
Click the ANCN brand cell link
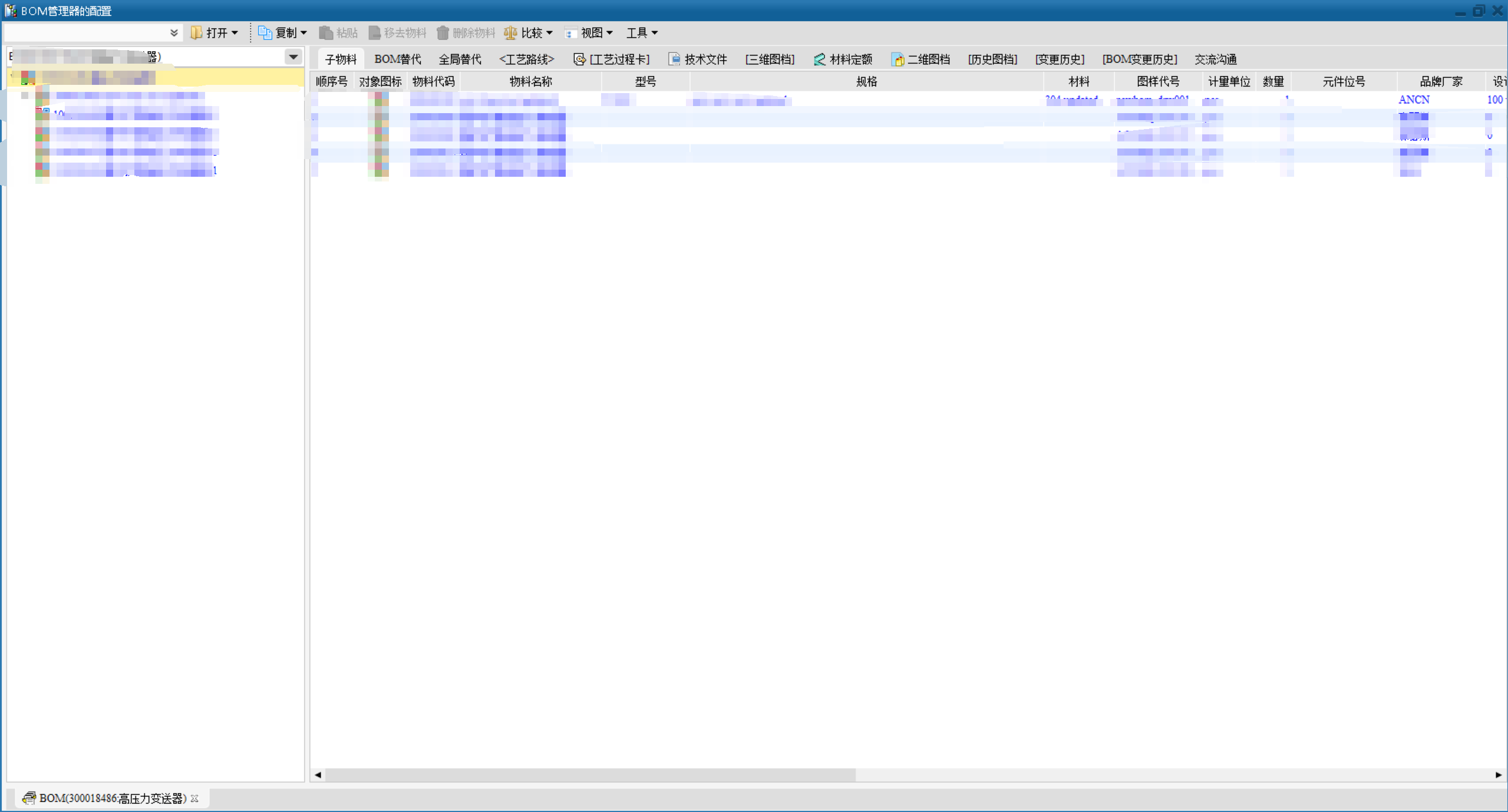[x=1414, y=100]
